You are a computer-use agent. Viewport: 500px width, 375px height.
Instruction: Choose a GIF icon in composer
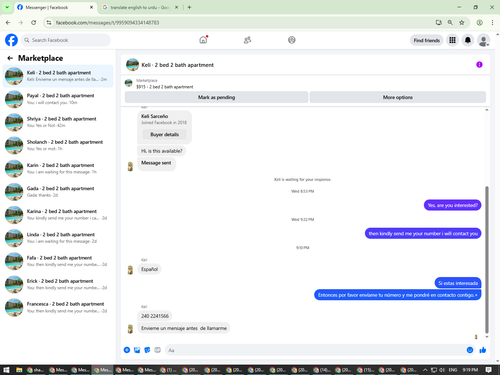[158, 350]
